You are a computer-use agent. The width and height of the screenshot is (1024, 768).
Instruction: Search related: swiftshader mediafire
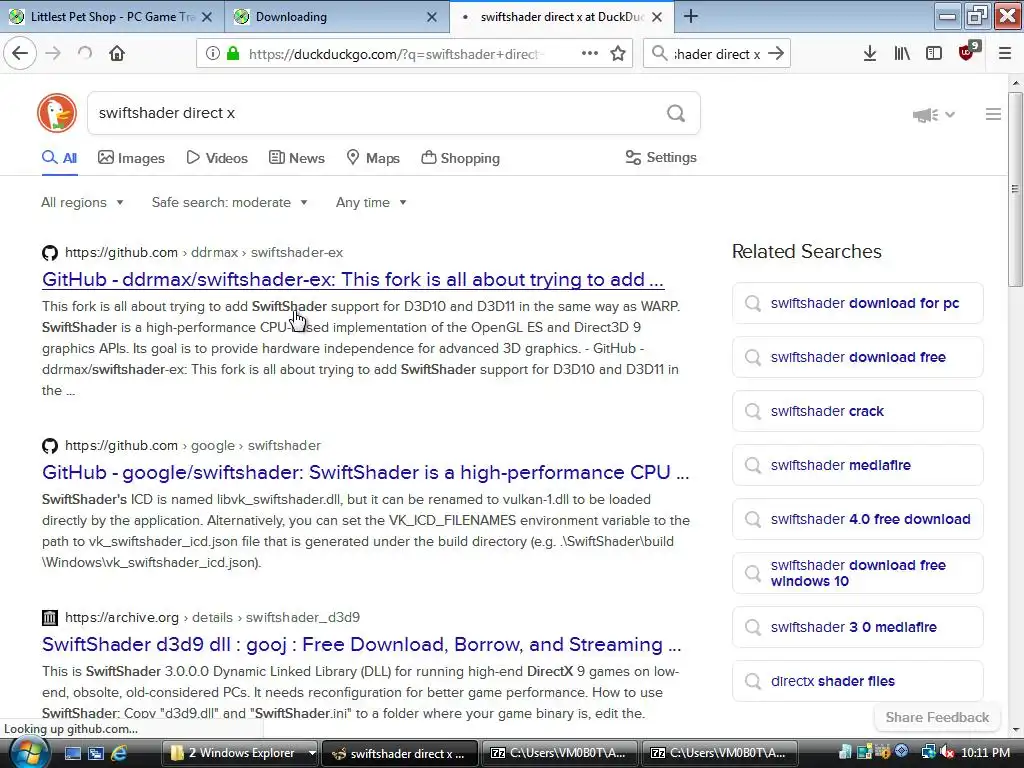click(857, 465)
